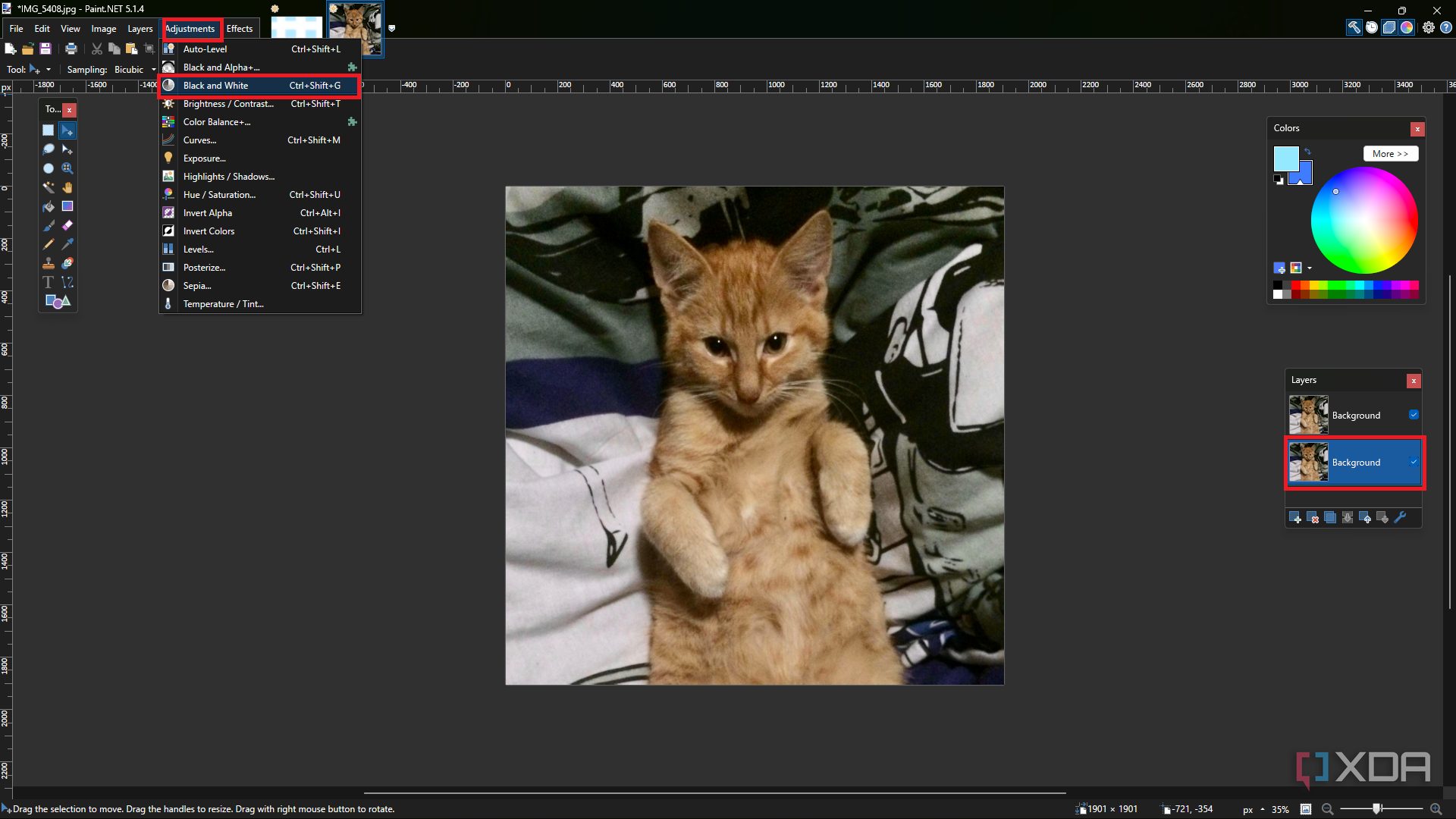Toggle the Colors window button in top-right
This screenshot has width=1456, height=819.
1407,27
